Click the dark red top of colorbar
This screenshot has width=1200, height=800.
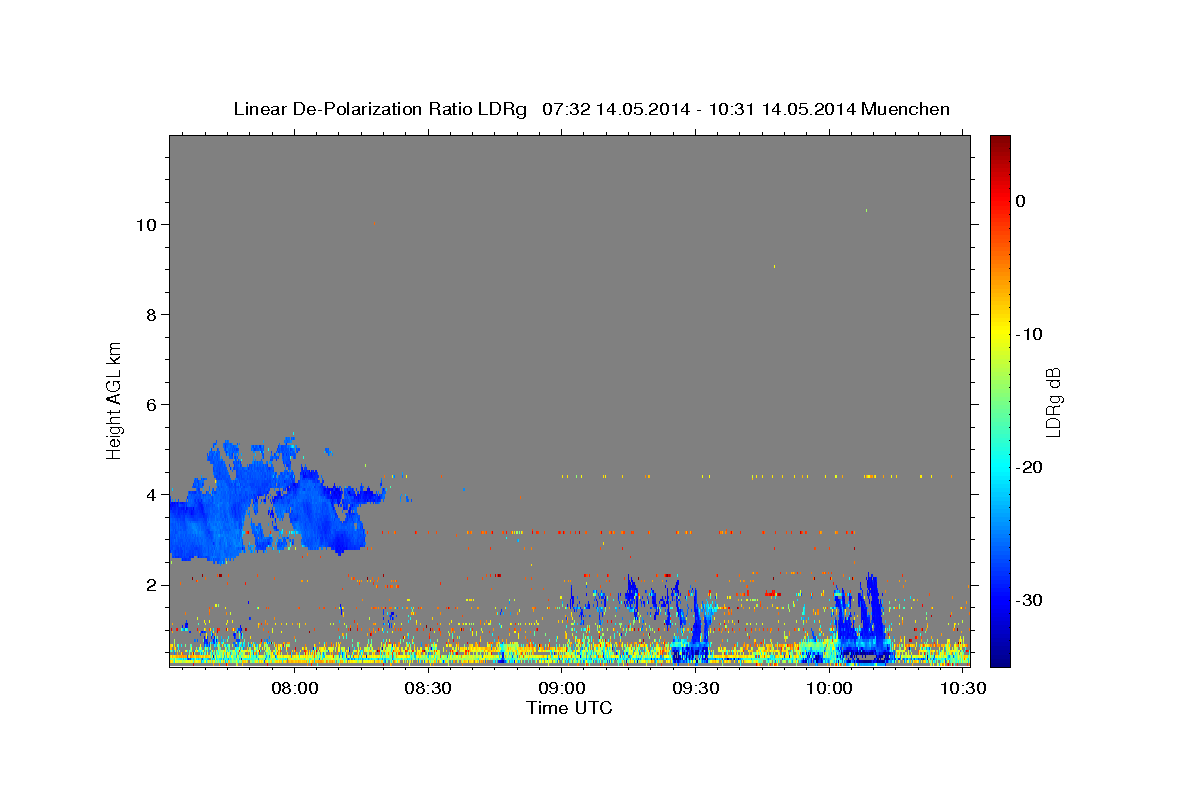coord(1000,145)
